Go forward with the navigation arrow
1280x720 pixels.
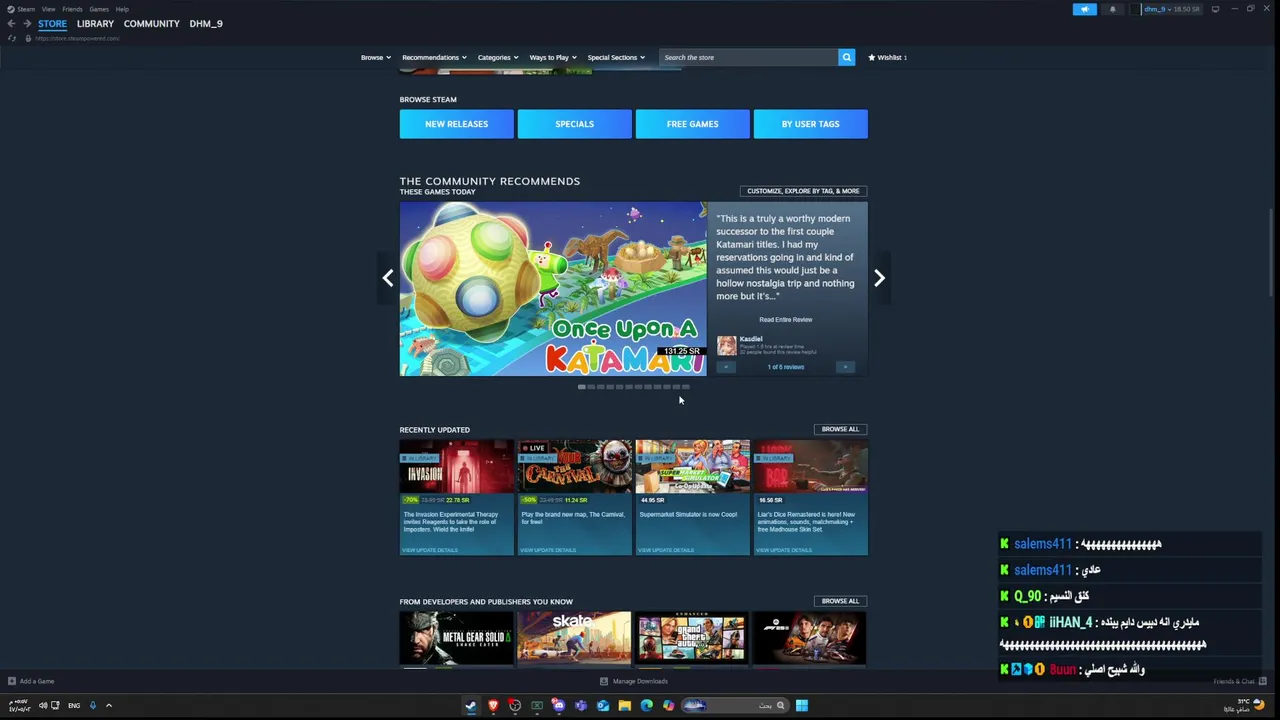point(27,23)
